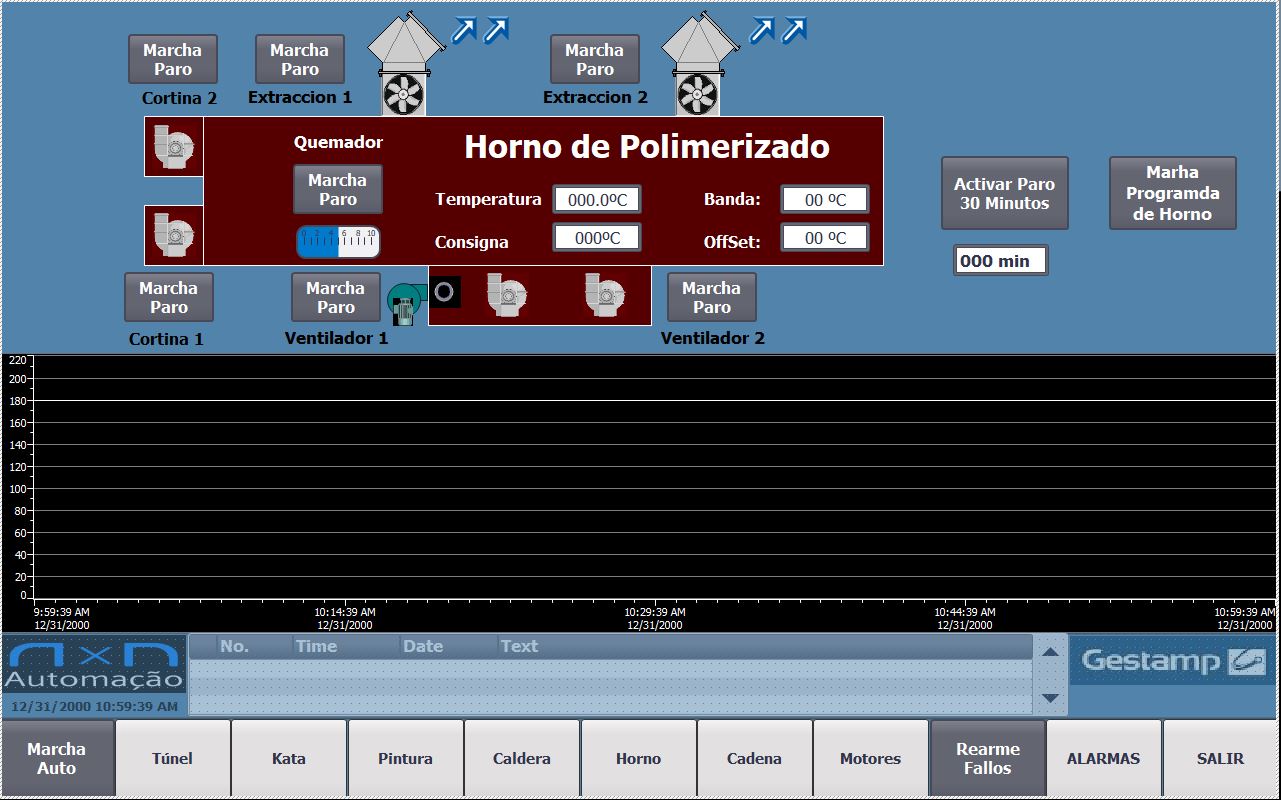The image size is (1281, 800).
Task: Click the black burner ring icon
Action: [x=446, y=292]
